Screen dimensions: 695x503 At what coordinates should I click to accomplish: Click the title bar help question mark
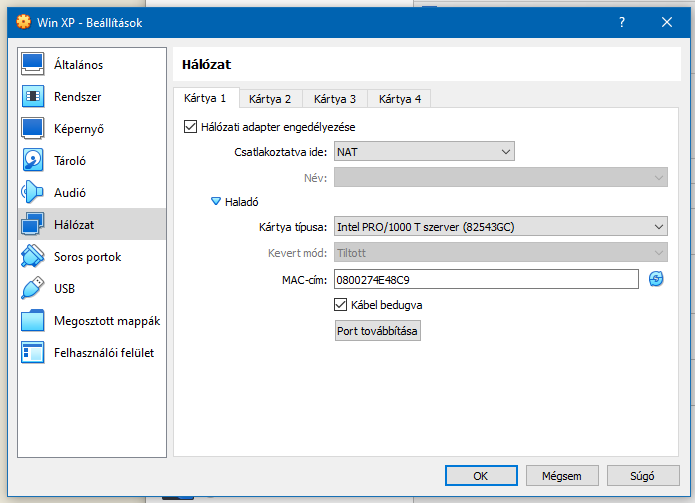622,22
